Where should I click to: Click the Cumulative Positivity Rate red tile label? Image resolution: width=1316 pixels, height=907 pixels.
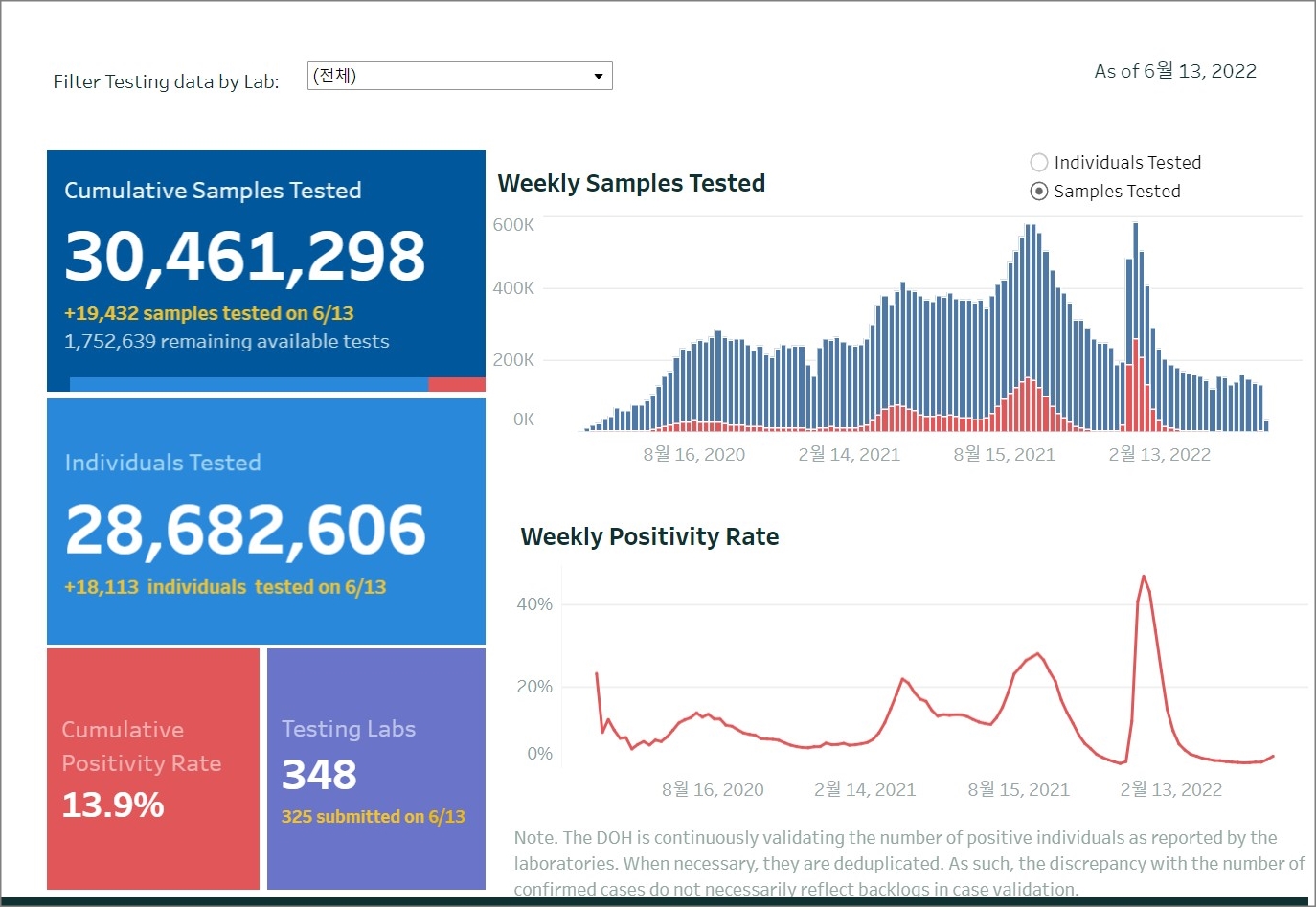tap(142, 746)
